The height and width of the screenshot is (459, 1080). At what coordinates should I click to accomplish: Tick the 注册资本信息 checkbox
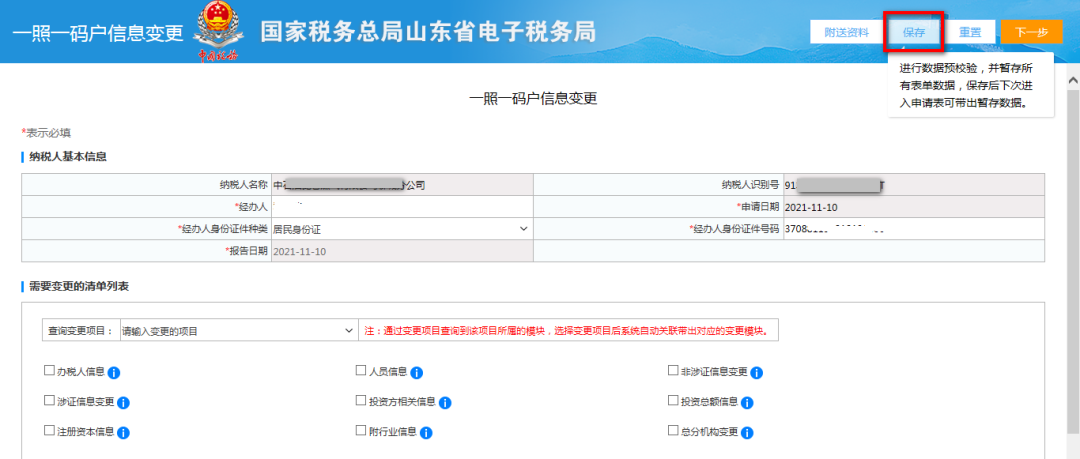click(49, 431)
